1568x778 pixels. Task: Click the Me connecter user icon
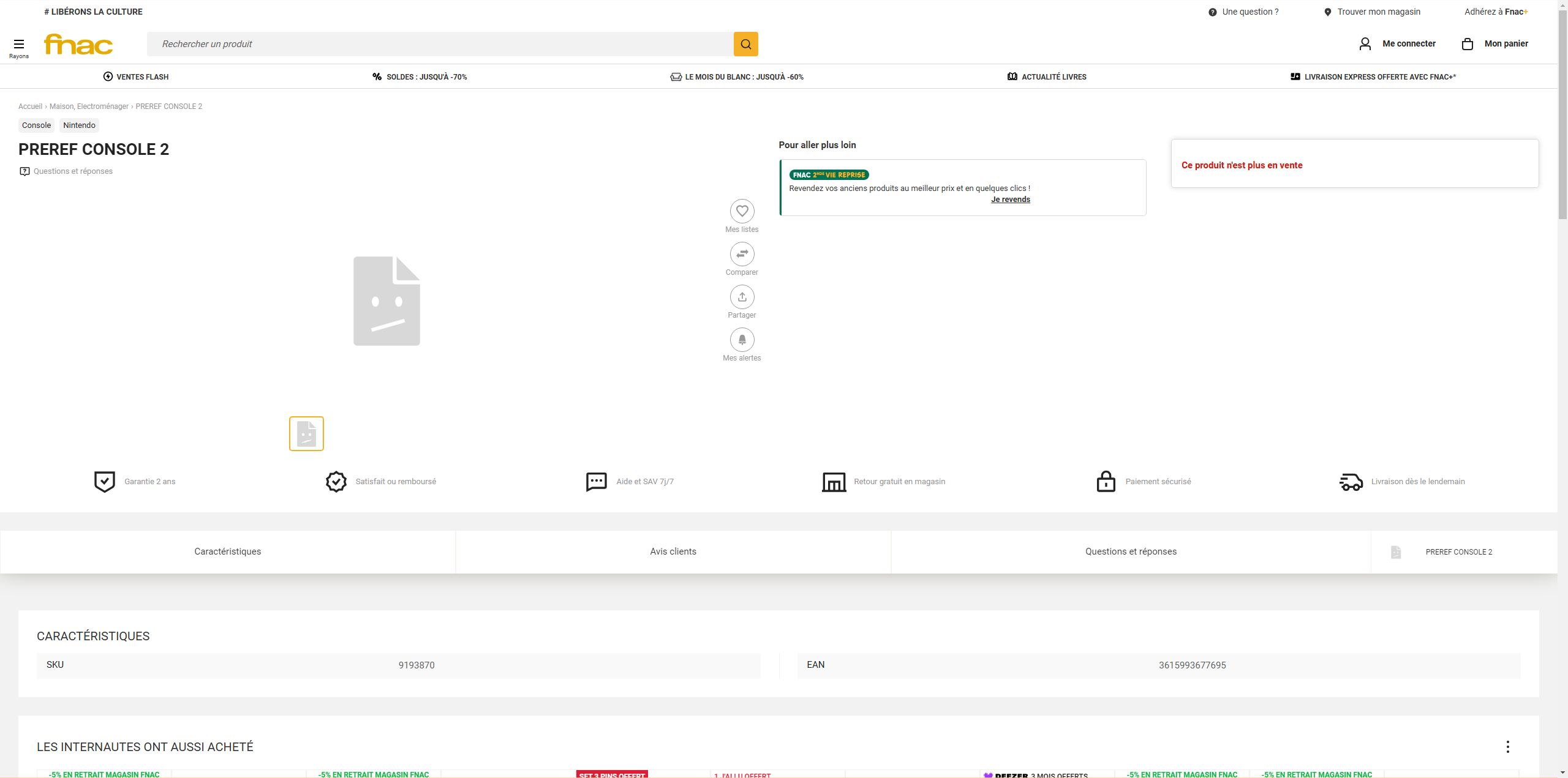(1365, 43)
